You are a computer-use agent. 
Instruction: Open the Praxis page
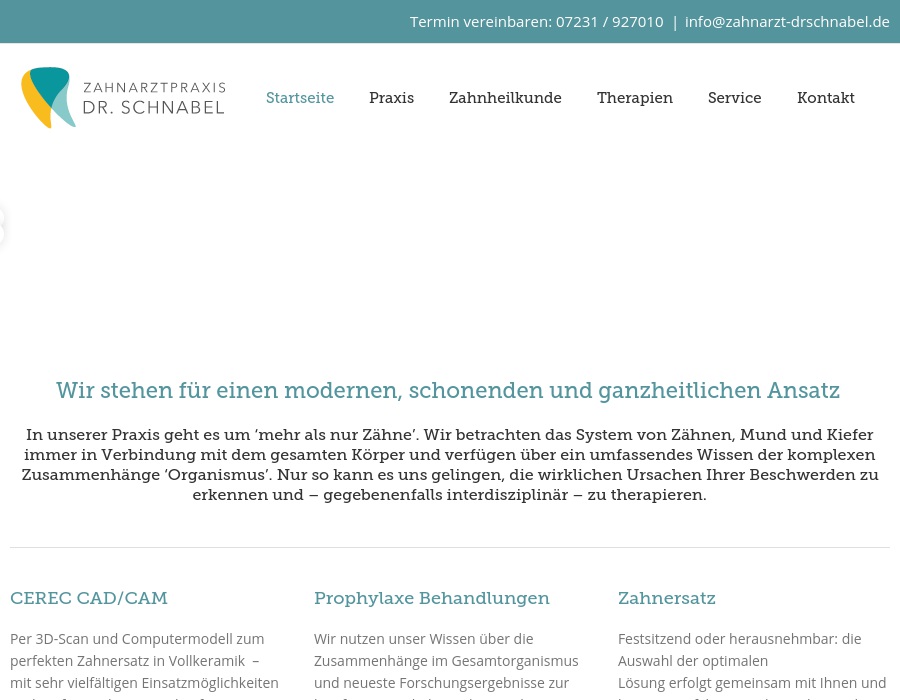[391, 97]
